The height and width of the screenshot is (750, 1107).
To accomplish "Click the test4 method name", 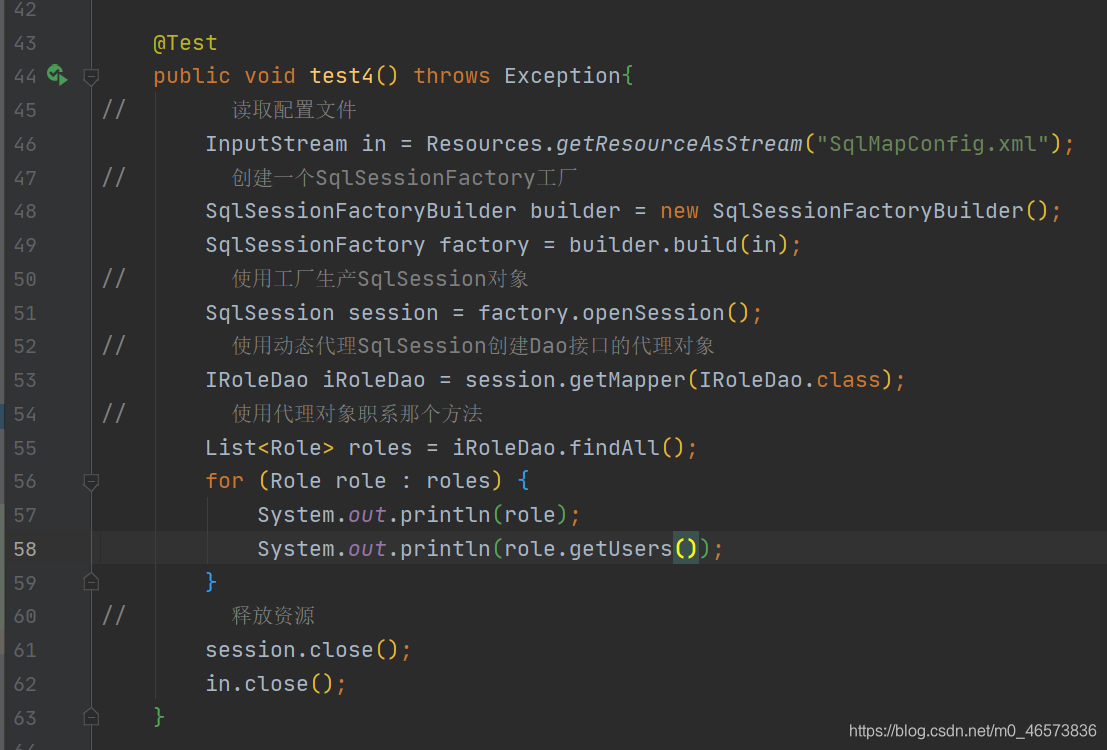I will pyautogui.click(x=341, y=76).
